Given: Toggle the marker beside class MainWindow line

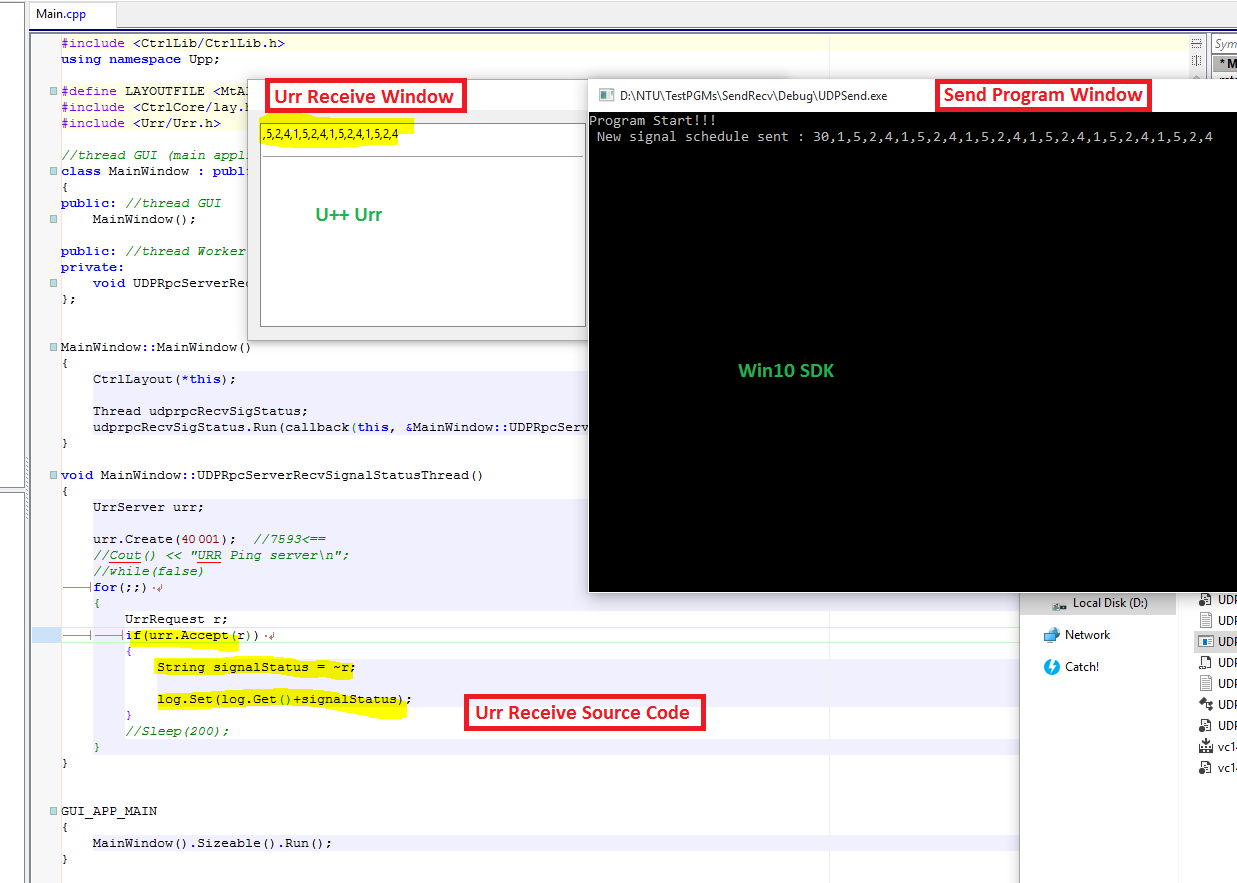Looking at the screenshot, I should 53,171.
